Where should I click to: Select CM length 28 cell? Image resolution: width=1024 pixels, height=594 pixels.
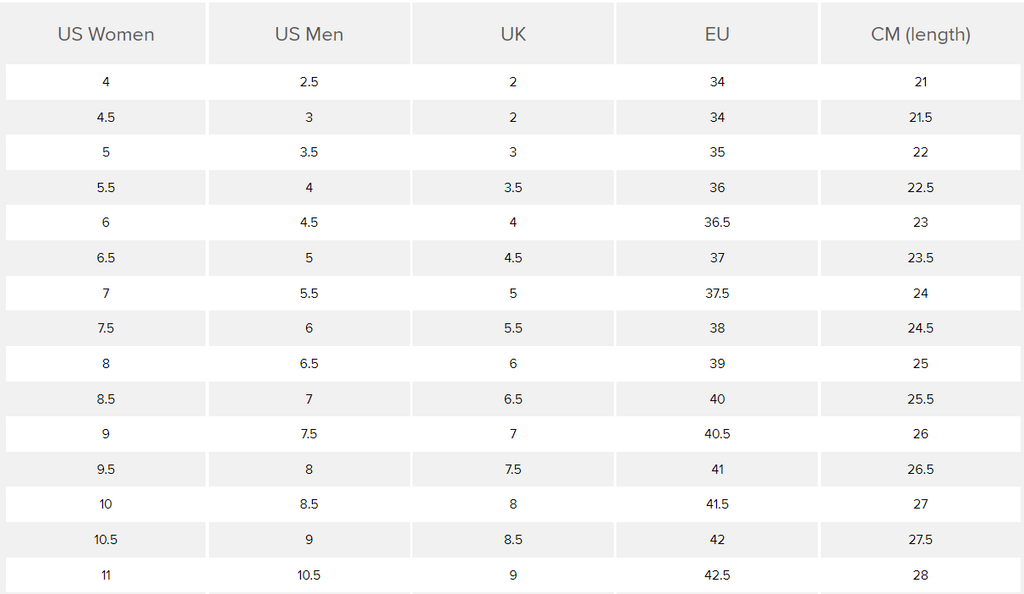point(921,575)
